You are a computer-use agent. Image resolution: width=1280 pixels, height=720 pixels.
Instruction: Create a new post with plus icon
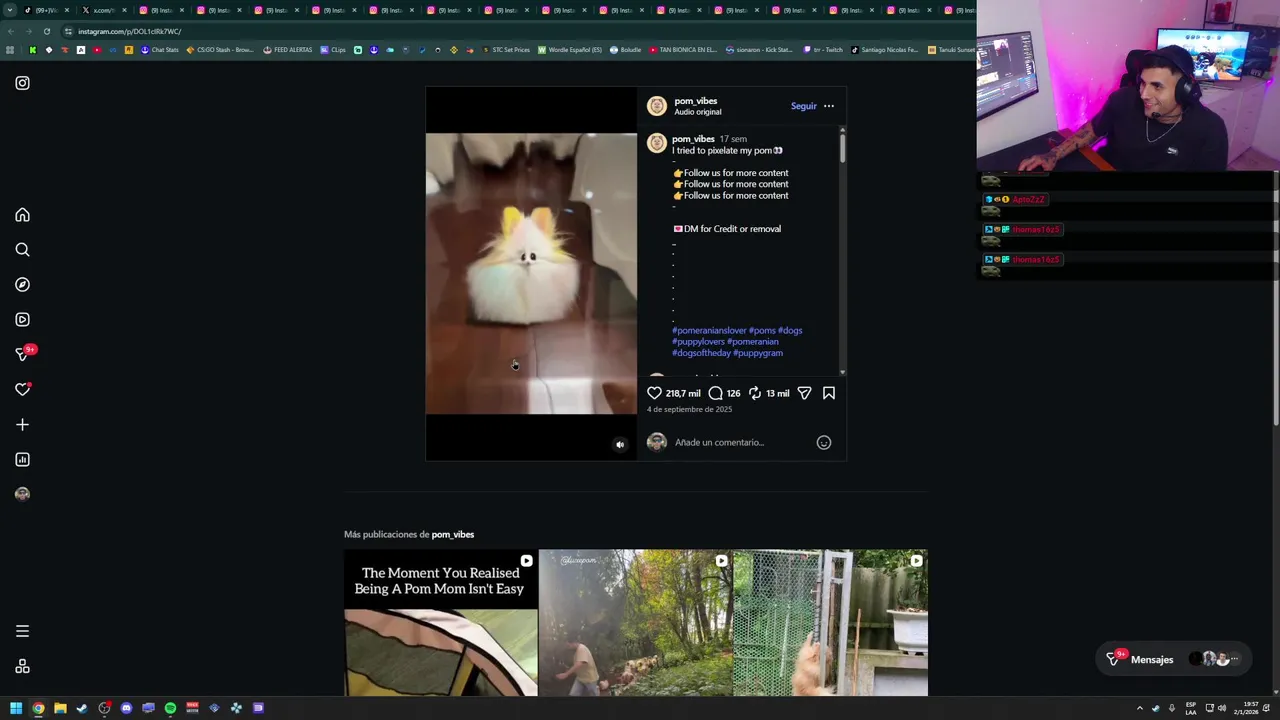click(x=22, y=425)
